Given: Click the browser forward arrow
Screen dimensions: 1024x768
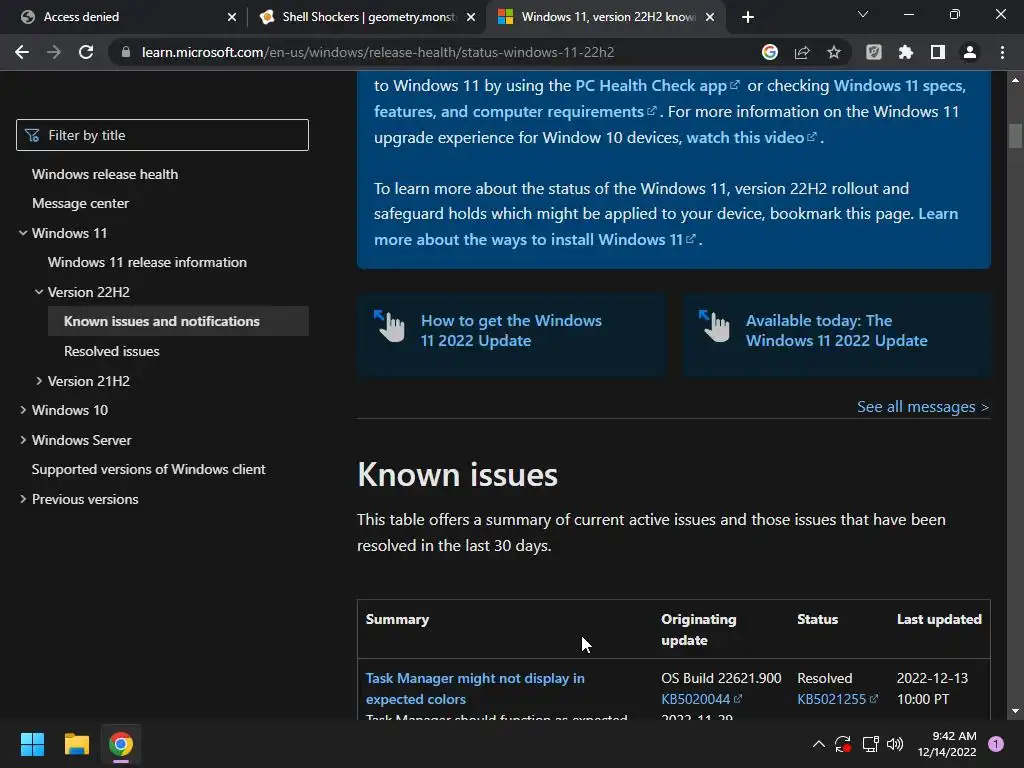Looking at the screenshot, I should tap(54, 52).
